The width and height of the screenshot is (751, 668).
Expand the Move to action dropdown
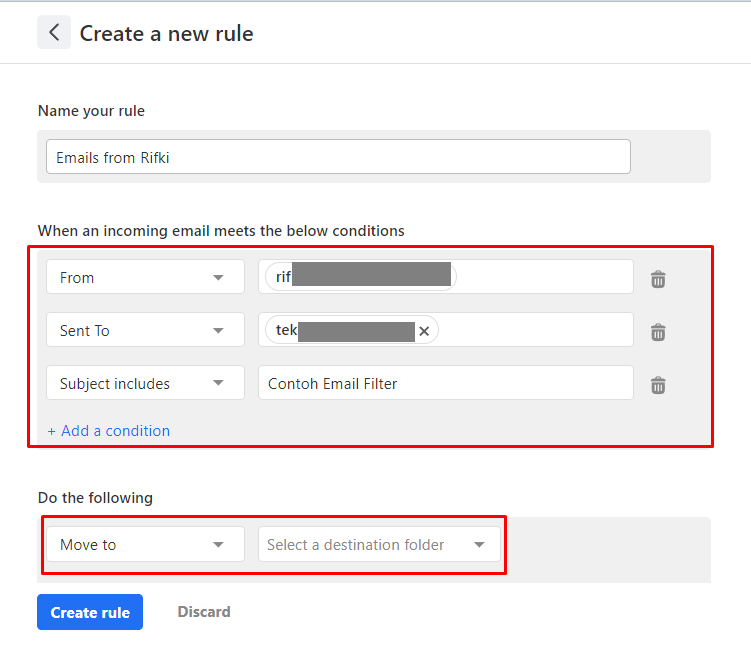click(145, 545)
